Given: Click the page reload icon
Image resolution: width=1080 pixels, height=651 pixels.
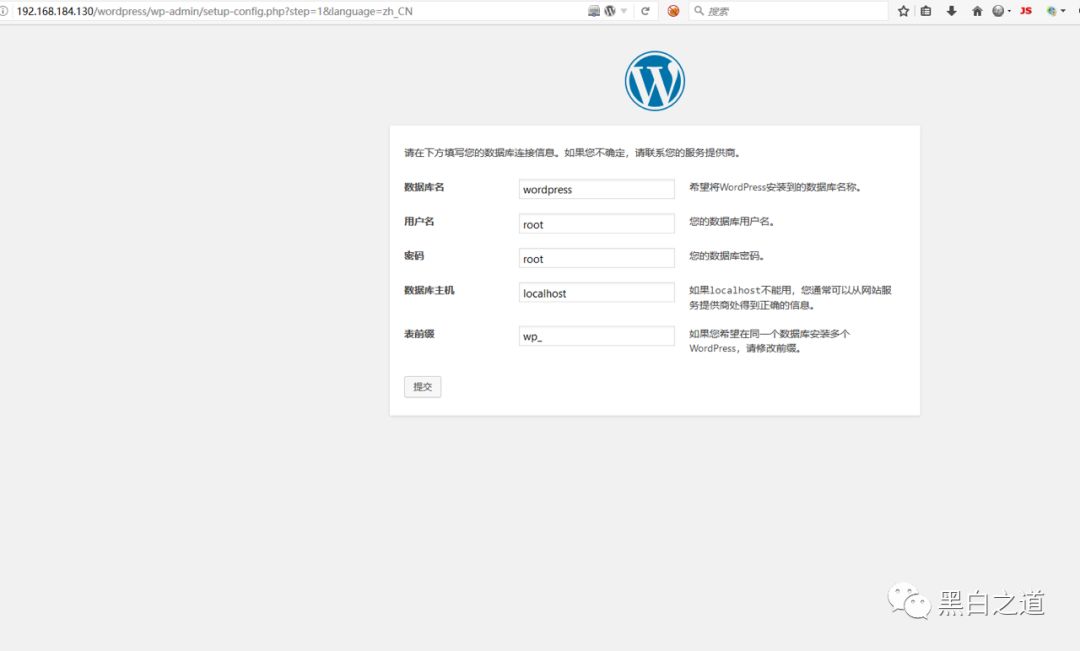Looking at the screenshot, I should [645, 11].
